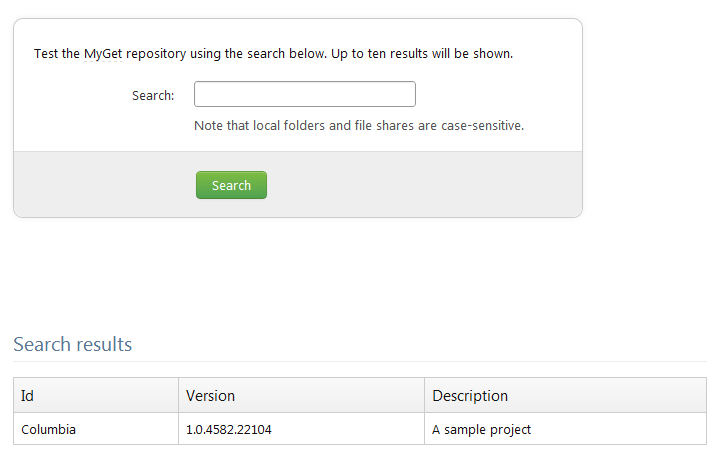Viewport: 713px width, 459px height.
Task: Click the gray footer bar beside the Search button
Action: pyautogui.click(x=420, y=185)
